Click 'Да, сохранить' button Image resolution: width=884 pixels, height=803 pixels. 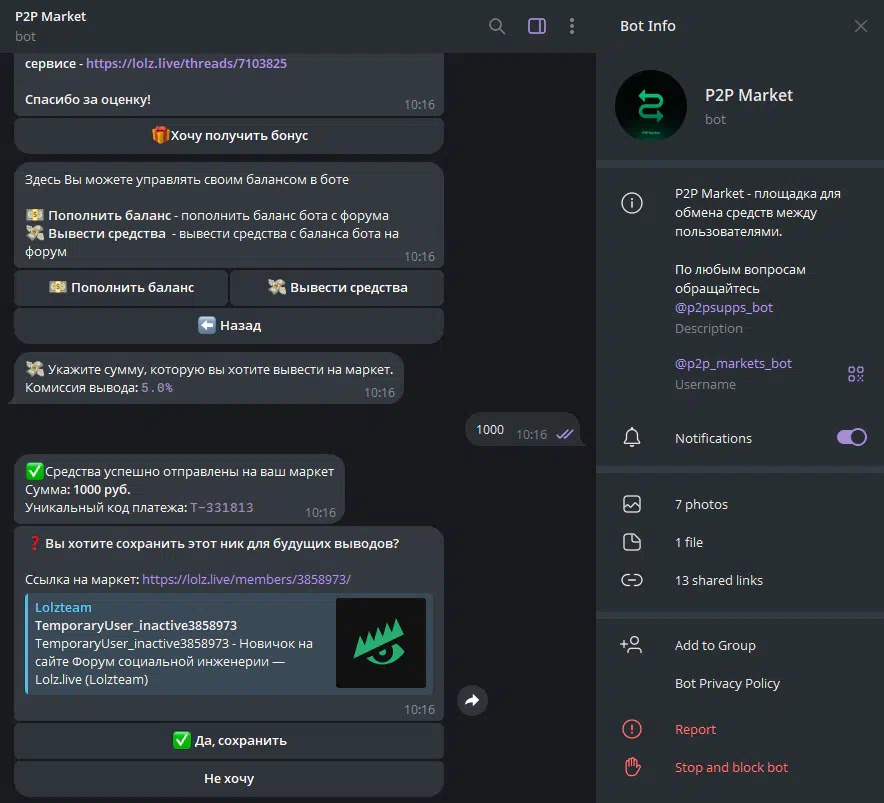[229, 740]
